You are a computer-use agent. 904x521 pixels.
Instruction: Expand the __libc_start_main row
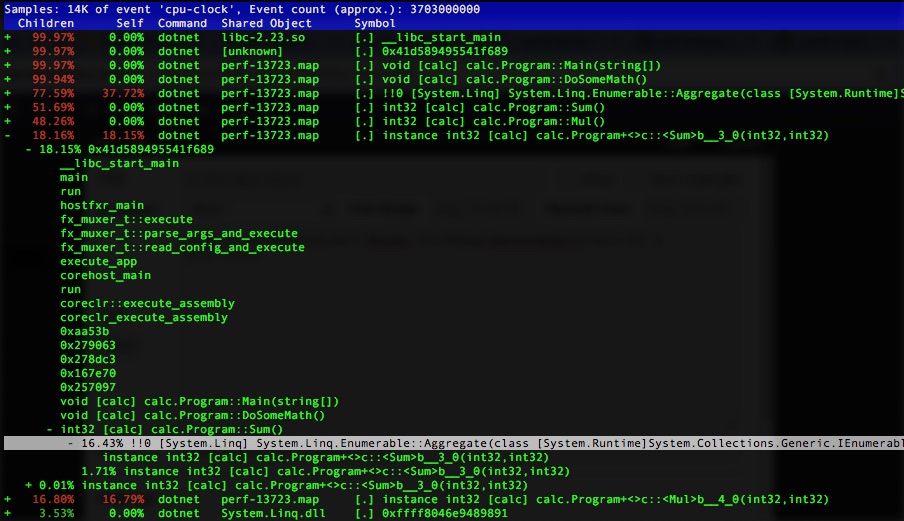(7, 37)
